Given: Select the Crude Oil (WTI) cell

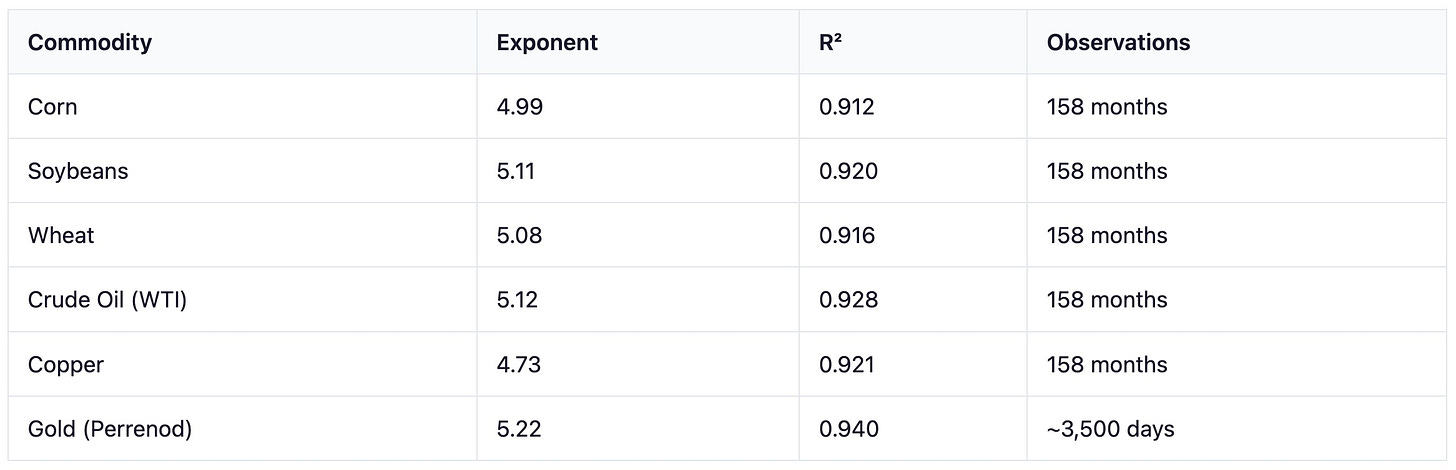Looking at the screenshot, I should (108, 300).
